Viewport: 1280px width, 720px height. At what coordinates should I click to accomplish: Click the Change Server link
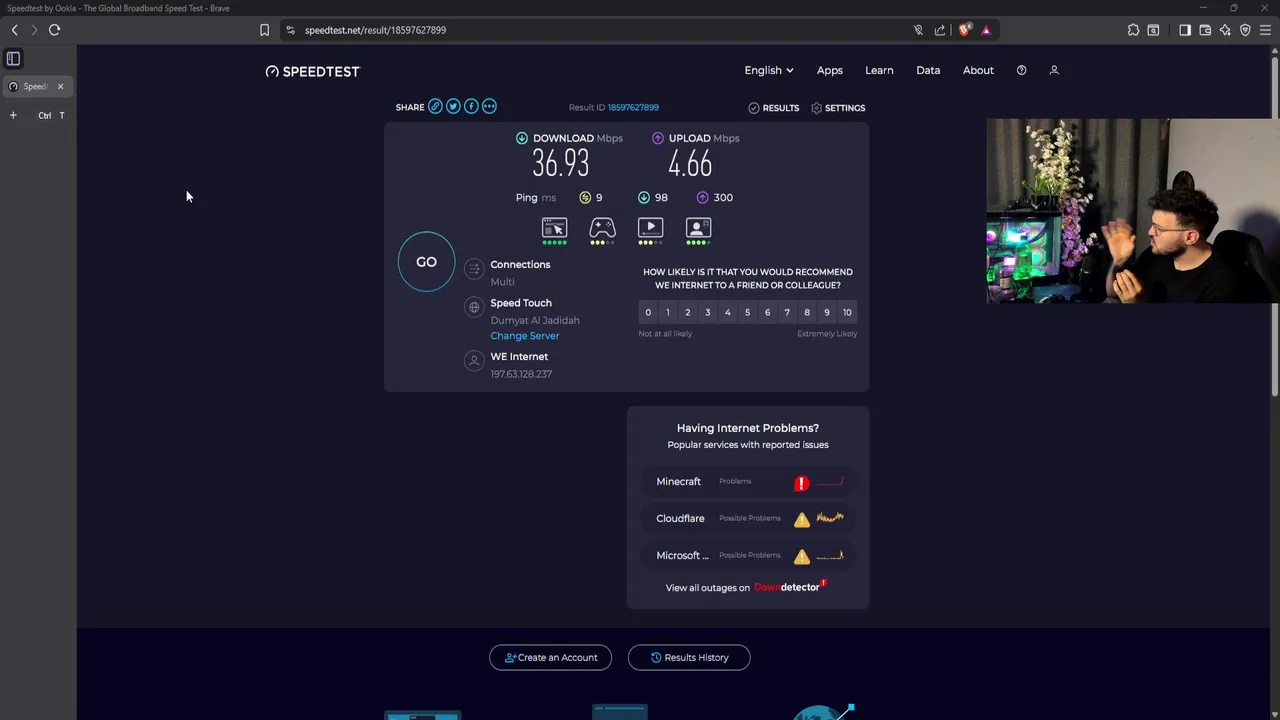524,336
